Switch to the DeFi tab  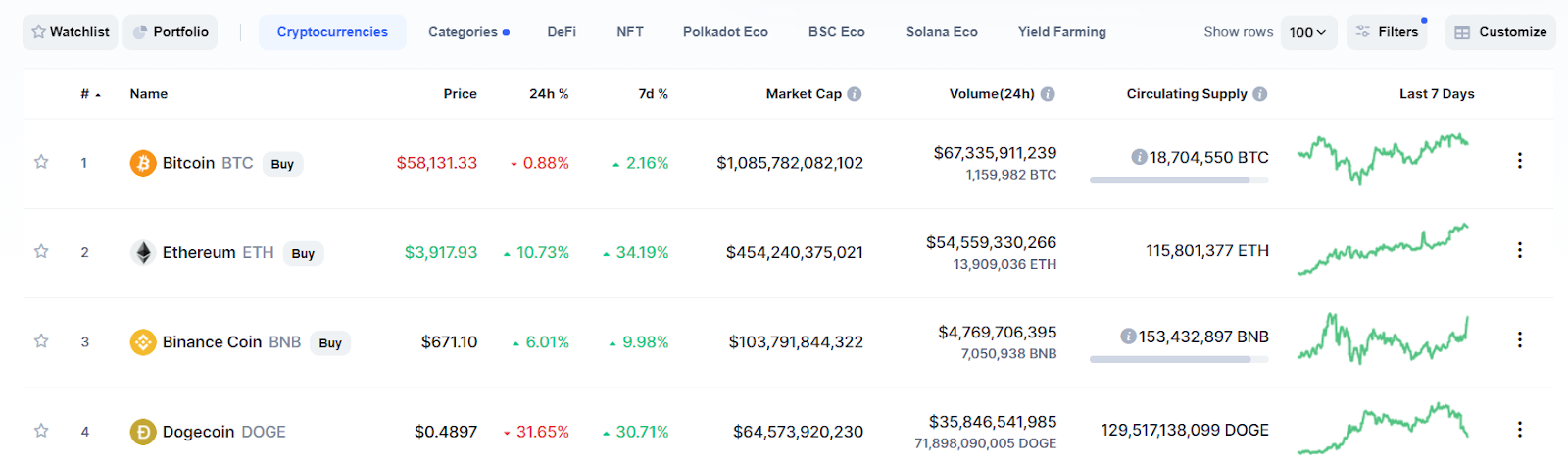(x=562, y=32)
